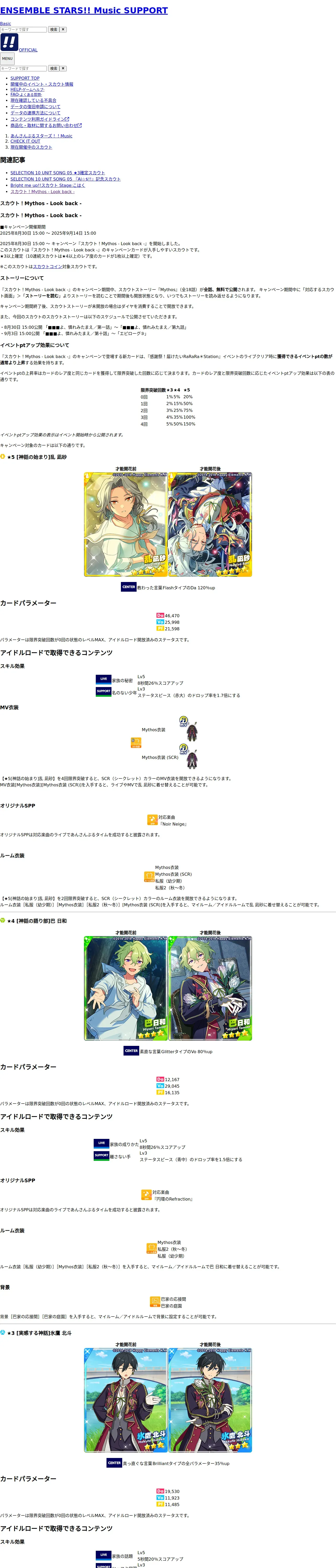The image size is (336, 1568).
Task: Open コンテンツ利用ガイドライン external link
Action: (x=40, y=119)
